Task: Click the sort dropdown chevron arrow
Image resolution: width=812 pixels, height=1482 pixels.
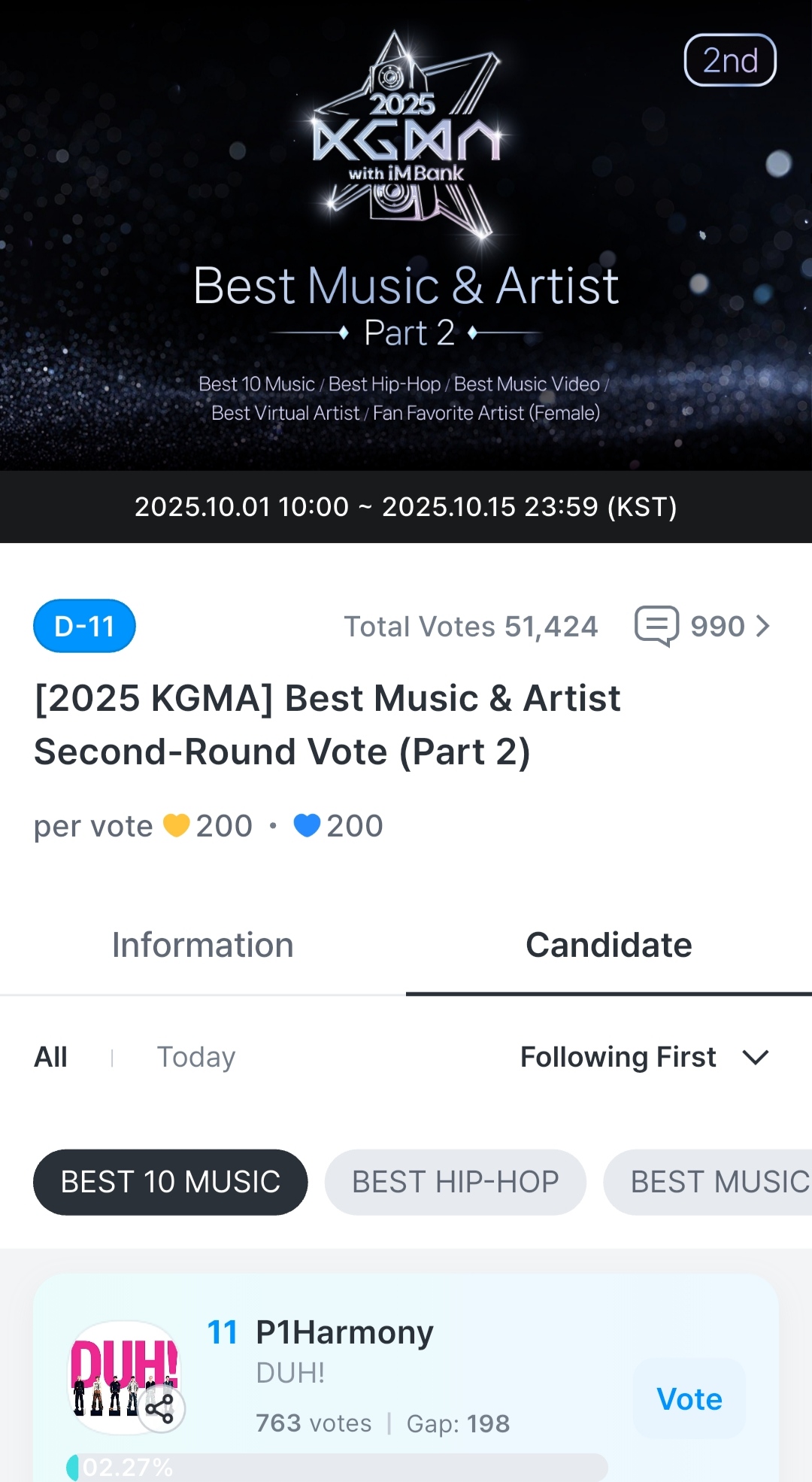Action: 756,1057
